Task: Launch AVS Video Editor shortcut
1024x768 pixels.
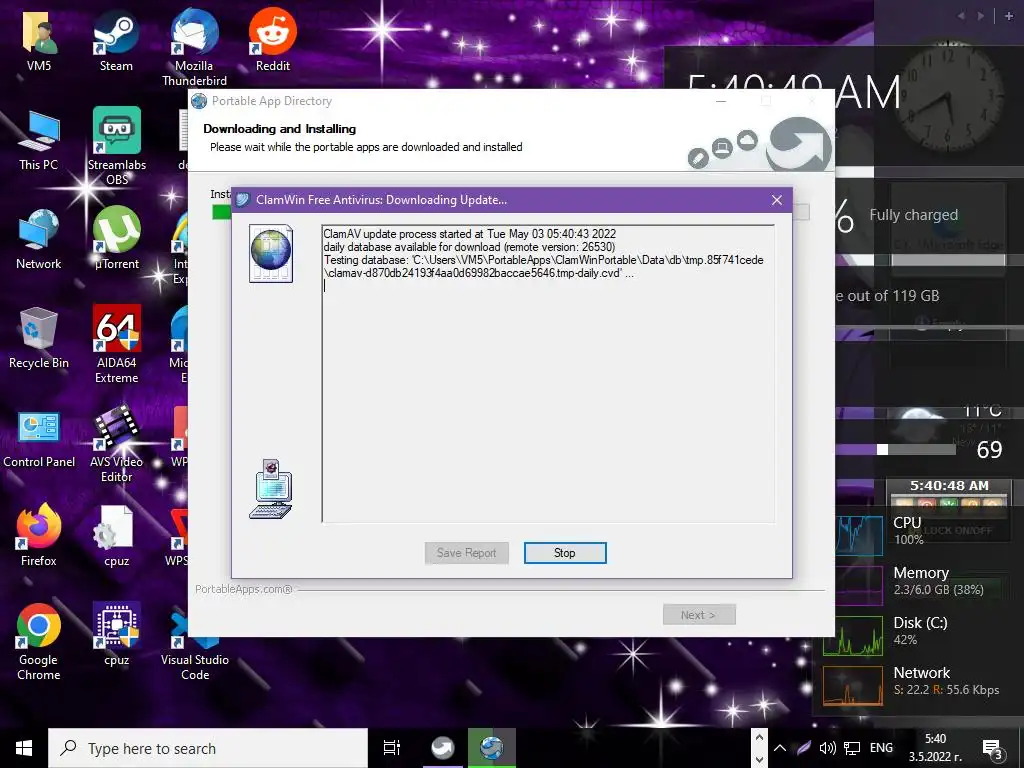Action: (117, 443)
